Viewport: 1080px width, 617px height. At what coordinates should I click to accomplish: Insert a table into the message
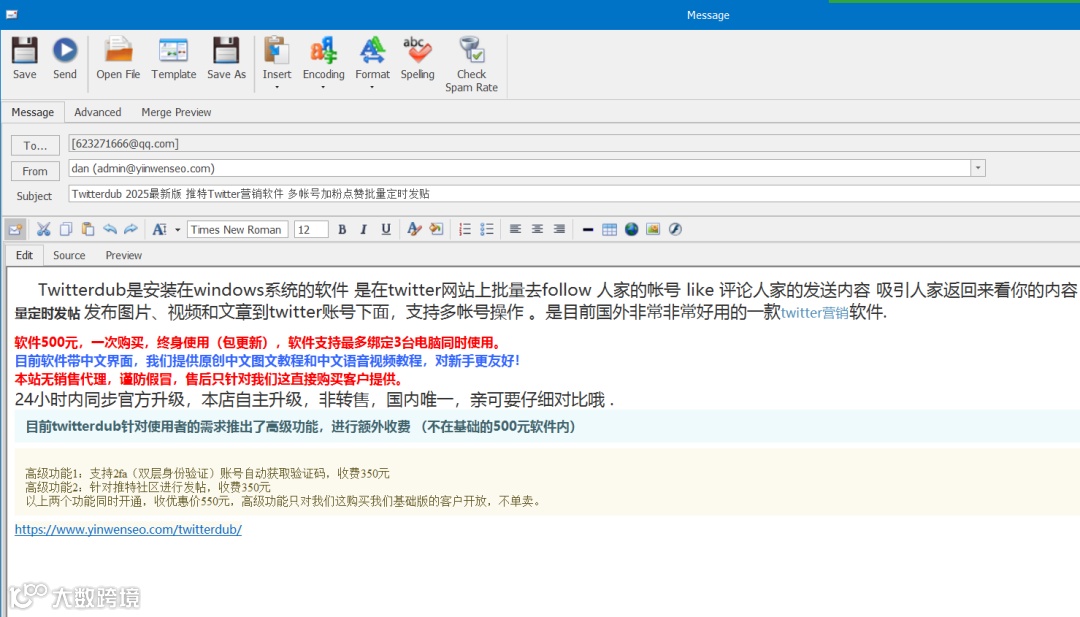610,229
